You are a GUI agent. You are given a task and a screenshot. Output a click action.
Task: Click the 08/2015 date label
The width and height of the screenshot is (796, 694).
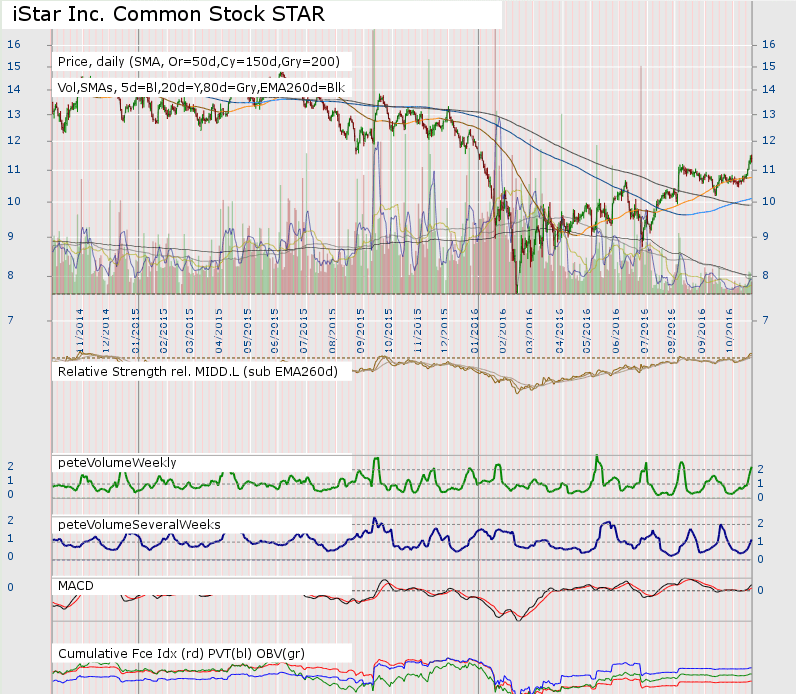pyautogui.click(x=333, y=331)
